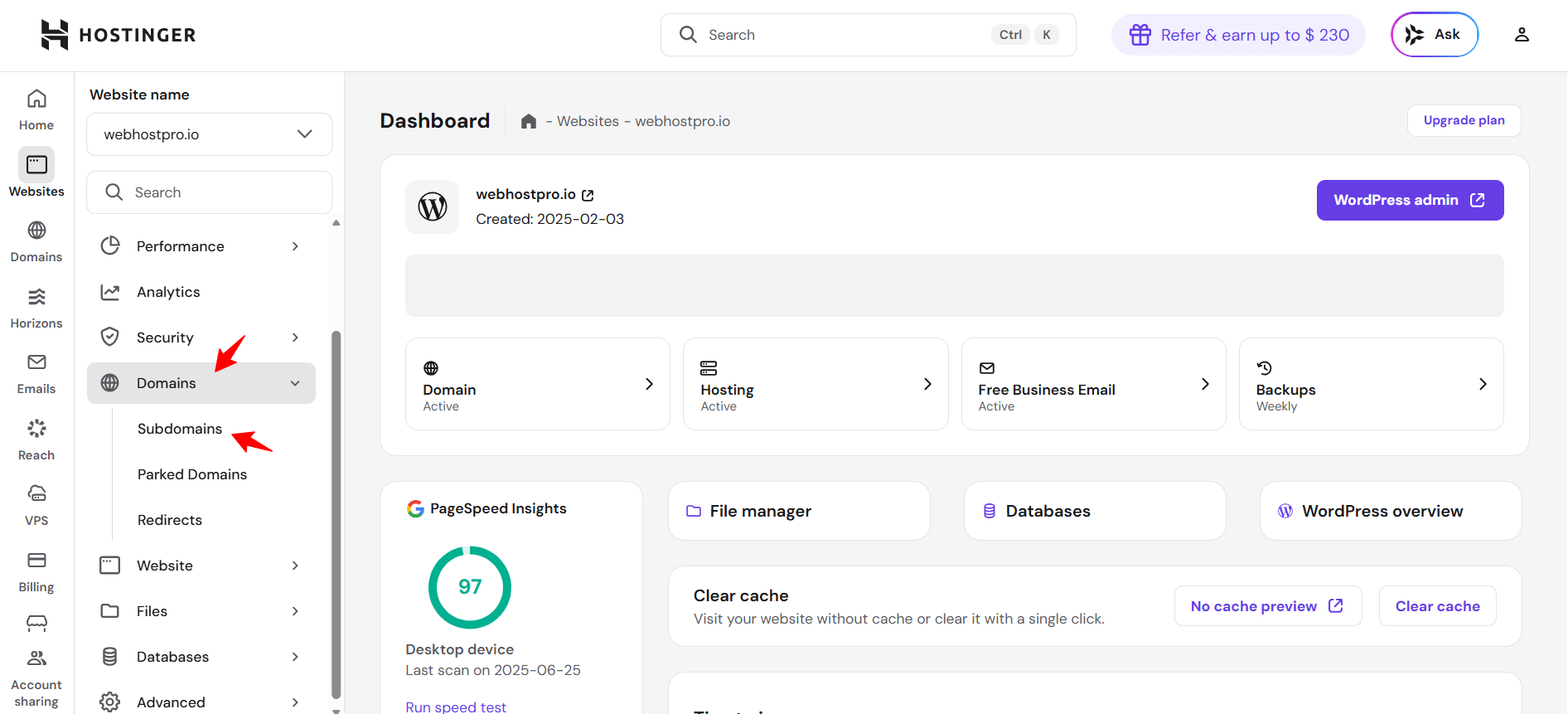Select Parked Domains in the sidebar
Image resolution: width=1568 pixels, height=714 pixels.
pos(192,474)
